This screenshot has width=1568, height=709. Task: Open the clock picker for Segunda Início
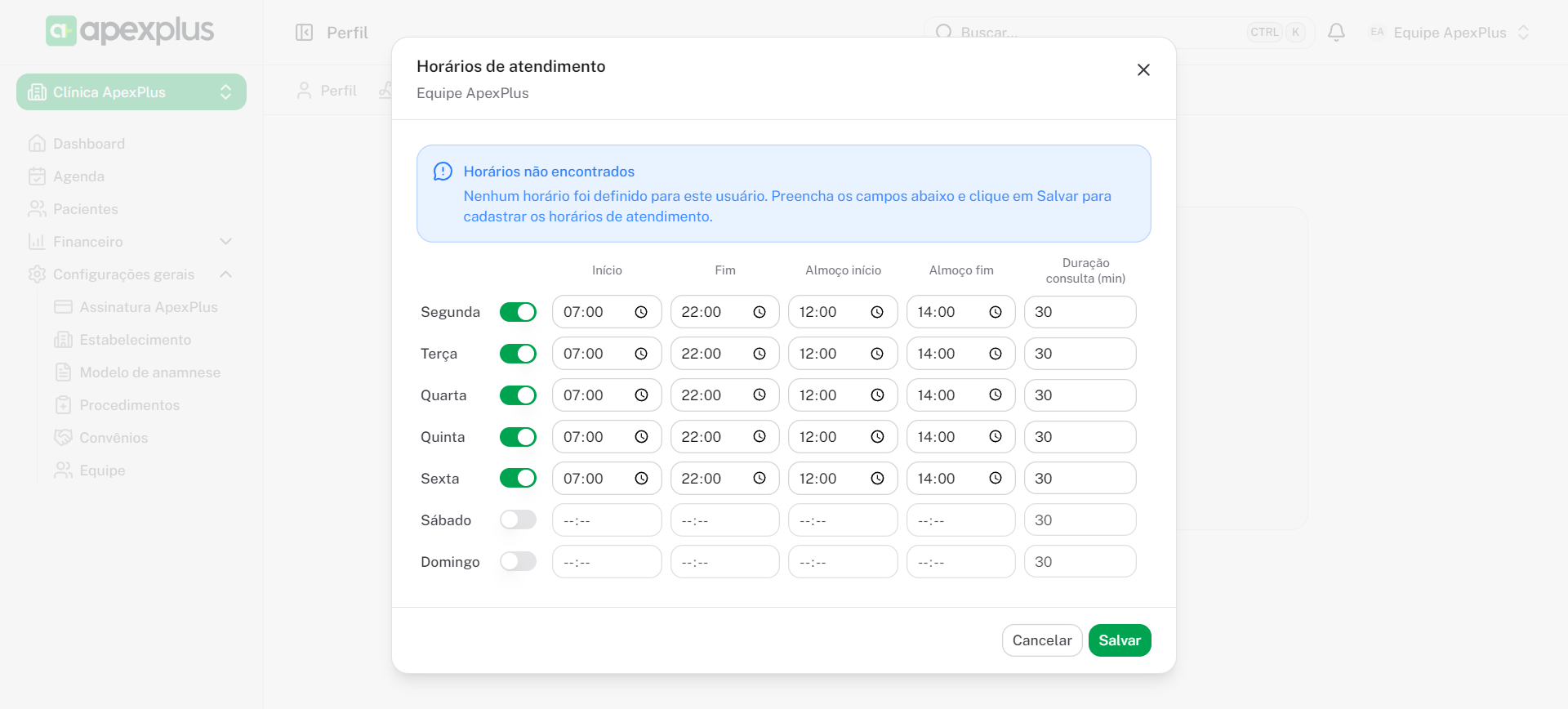pos(641,312)
